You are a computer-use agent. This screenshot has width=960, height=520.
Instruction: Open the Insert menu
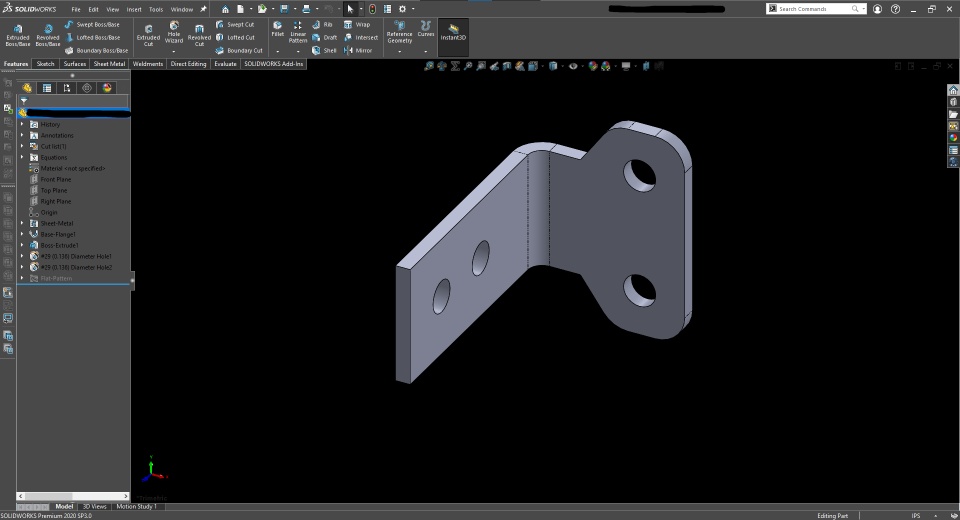pos(133,9)
